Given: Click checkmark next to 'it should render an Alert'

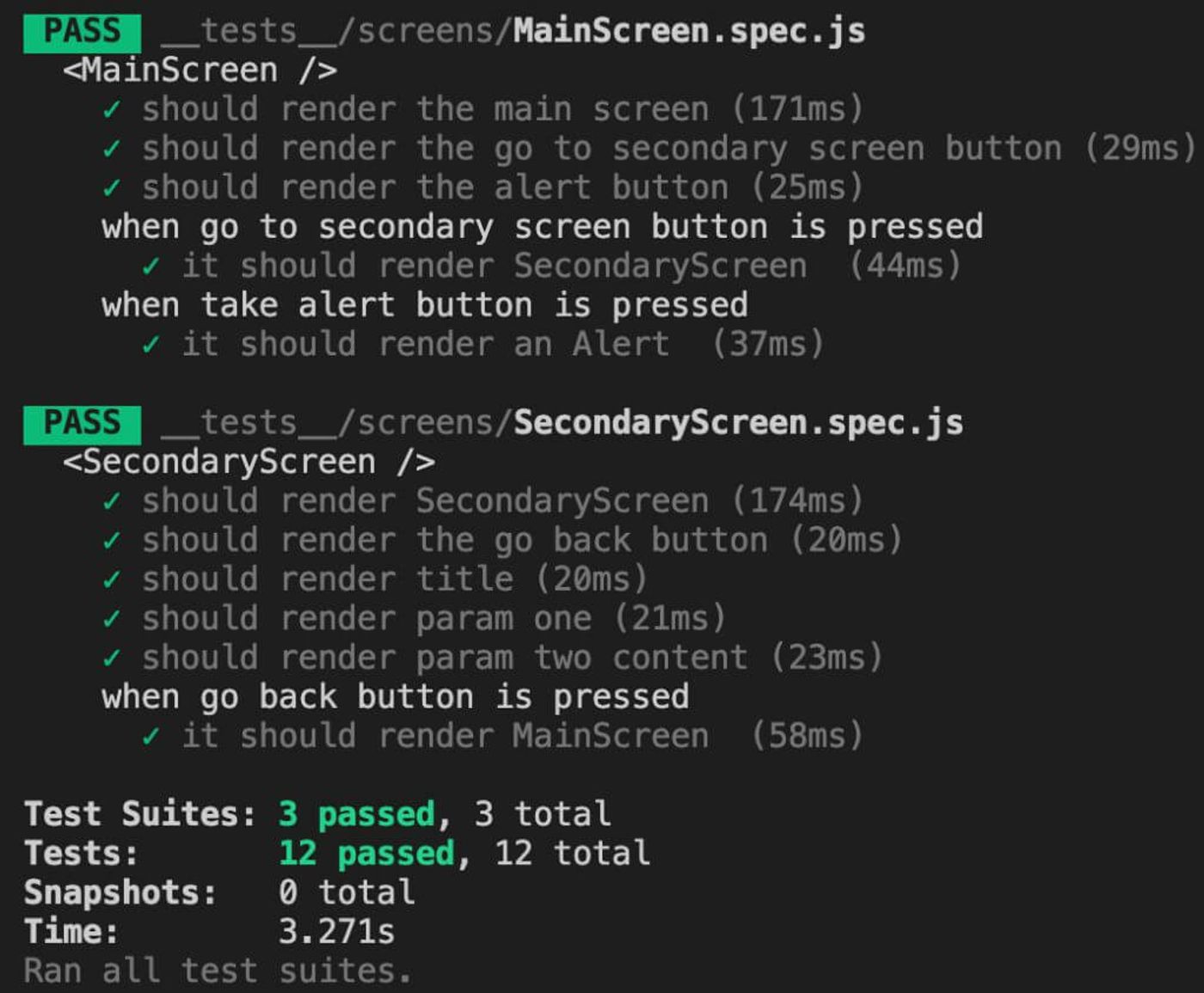Looking at the screenshot, I should (150, 345).
